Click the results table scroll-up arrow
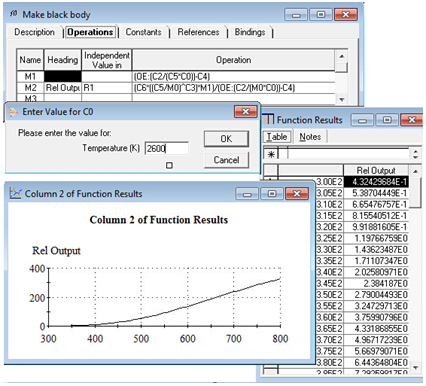 [x=415, y=171]
